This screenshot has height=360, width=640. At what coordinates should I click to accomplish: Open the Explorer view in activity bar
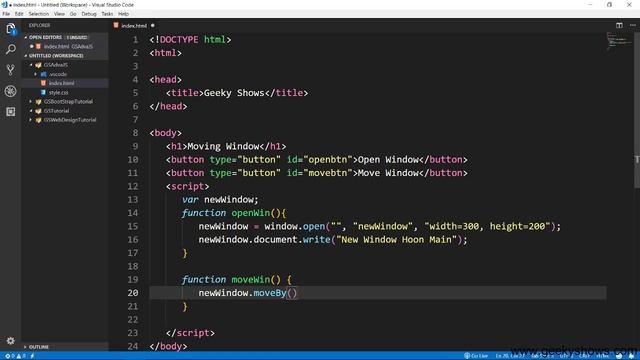11,29
